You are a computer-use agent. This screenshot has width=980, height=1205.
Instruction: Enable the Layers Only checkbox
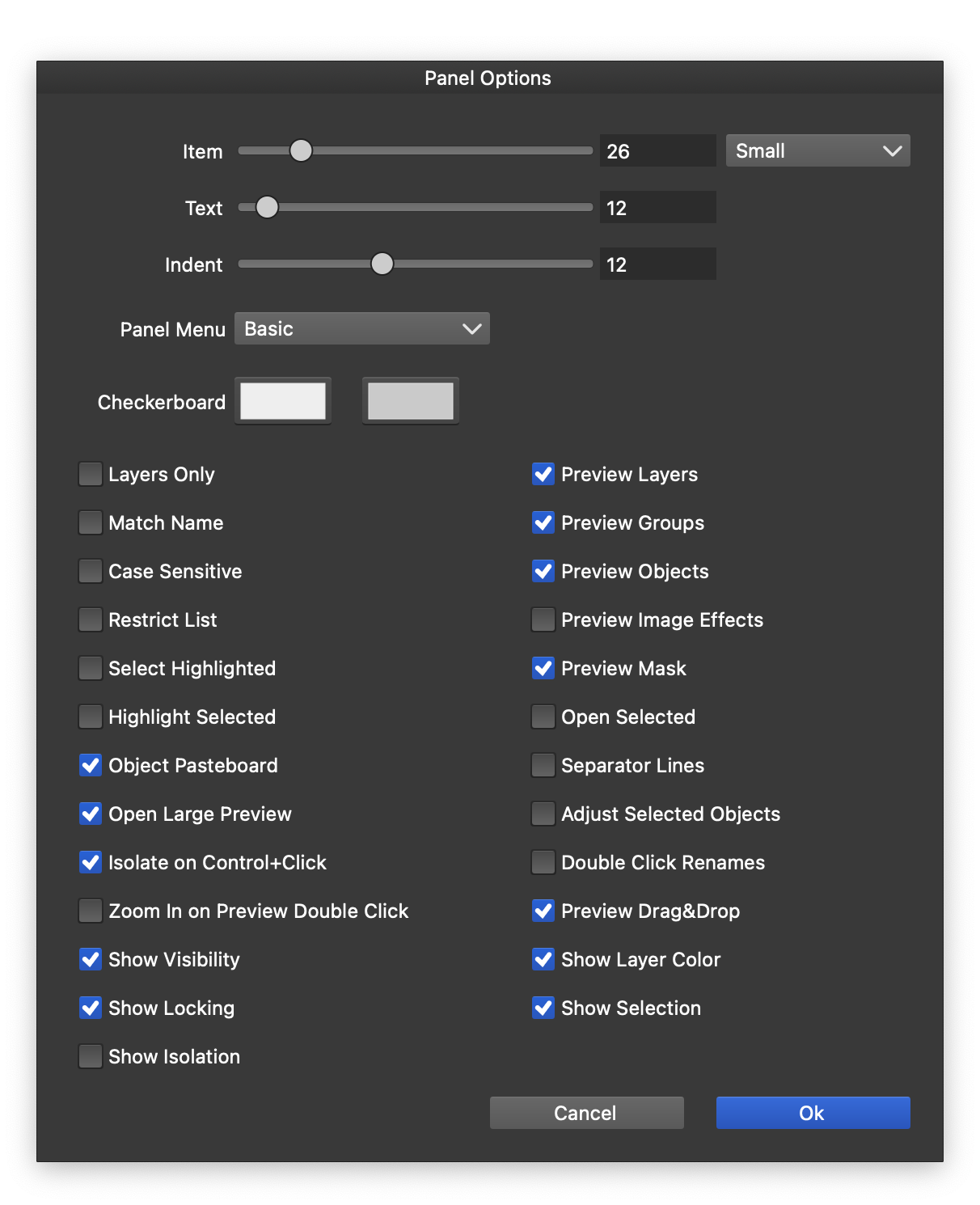click(x=91, y=474)
